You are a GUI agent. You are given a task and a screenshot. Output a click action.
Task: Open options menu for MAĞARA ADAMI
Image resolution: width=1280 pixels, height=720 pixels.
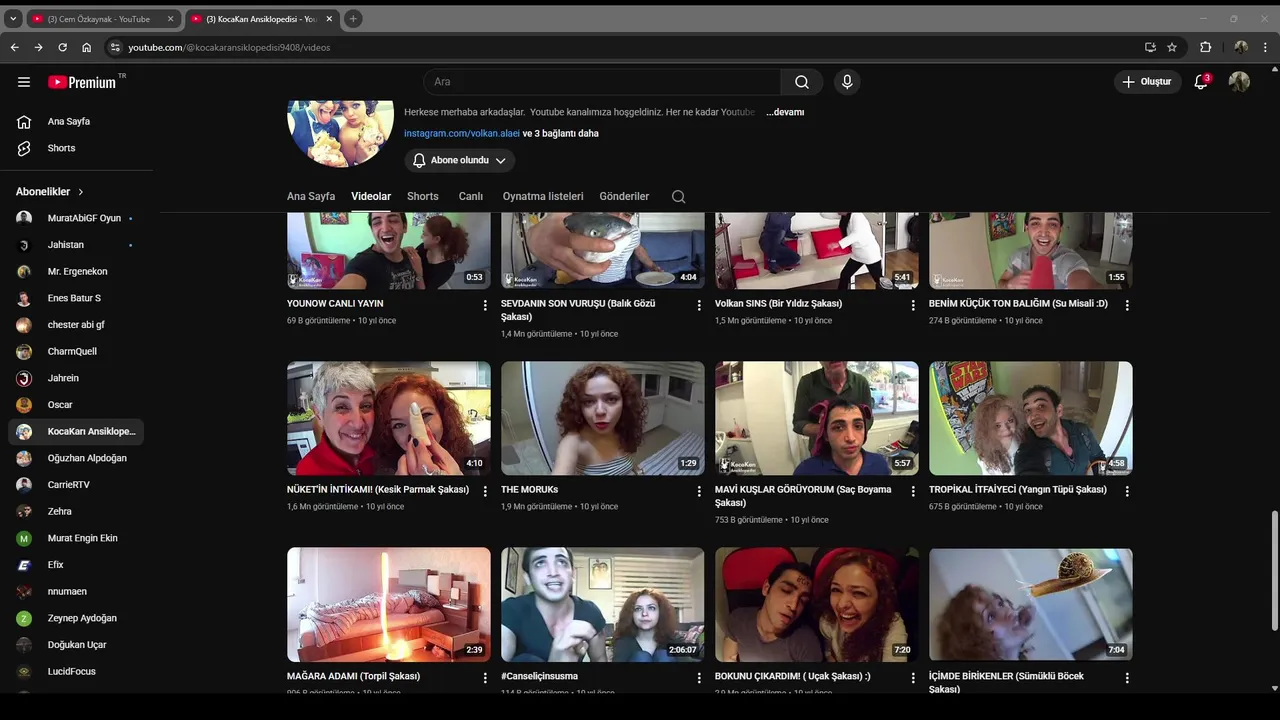(485, 678)
